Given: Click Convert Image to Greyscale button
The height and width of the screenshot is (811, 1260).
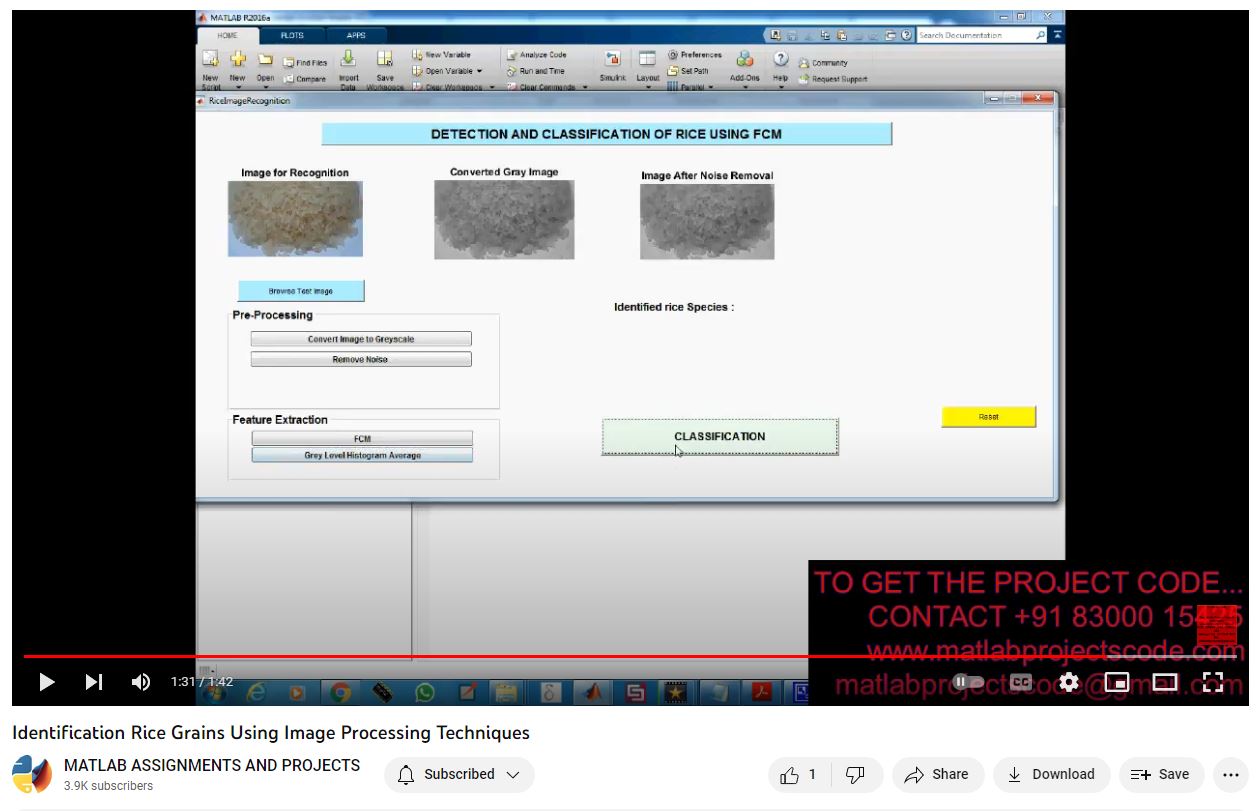Looking at the screenshot, I should coord(361,339).
